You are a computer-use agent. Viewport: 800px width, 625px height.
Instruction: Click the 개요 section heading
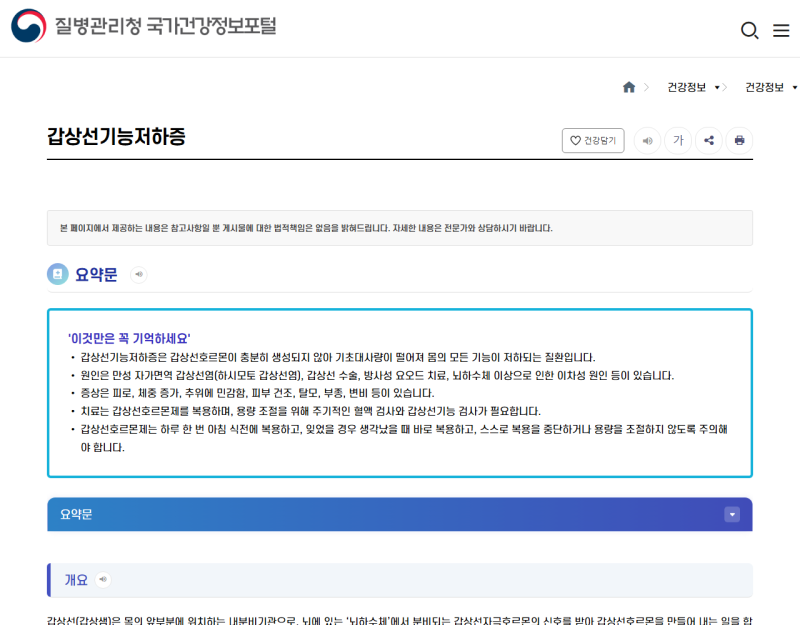coord(76,580)
